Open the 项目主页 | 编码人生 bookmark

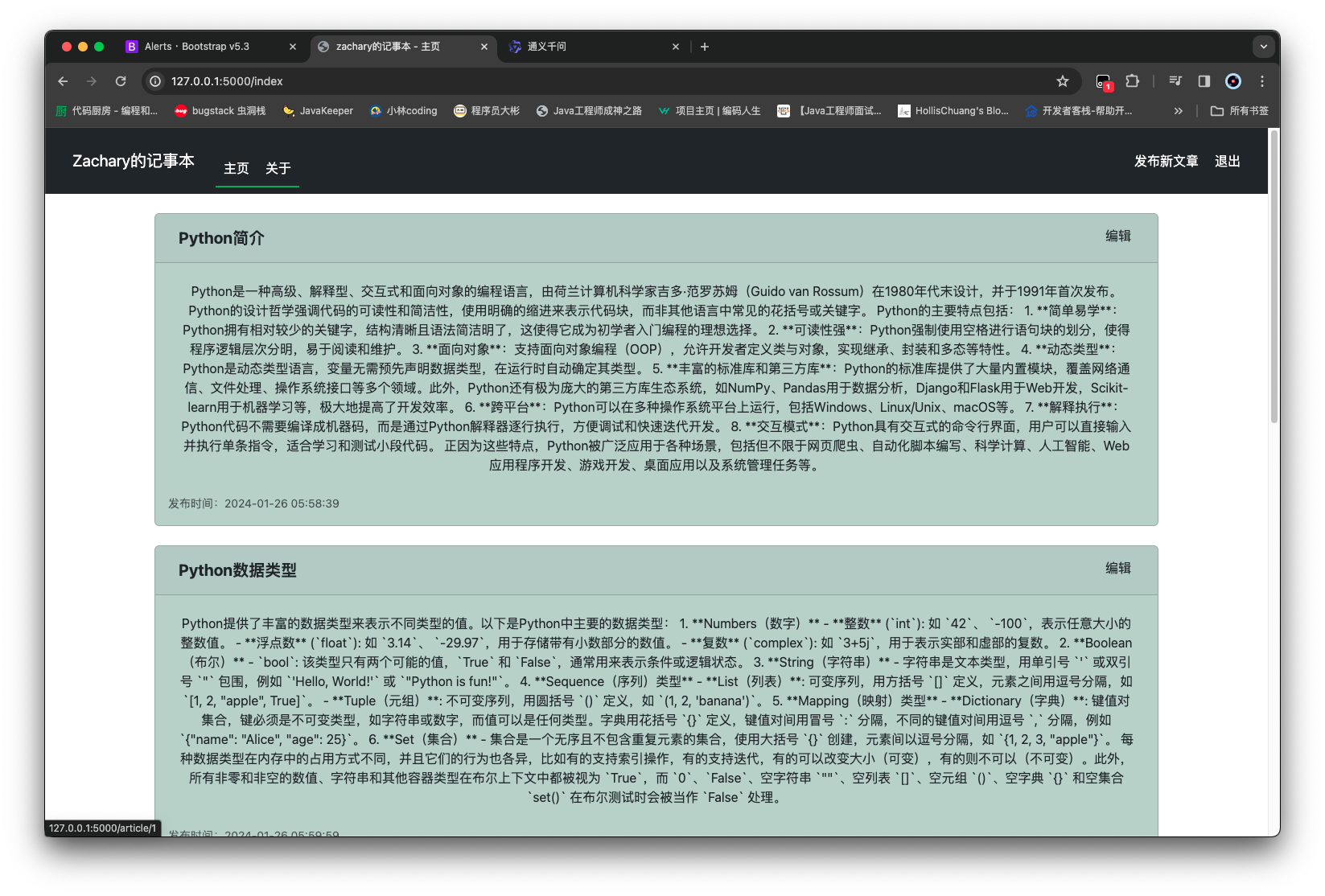(709, 111)
